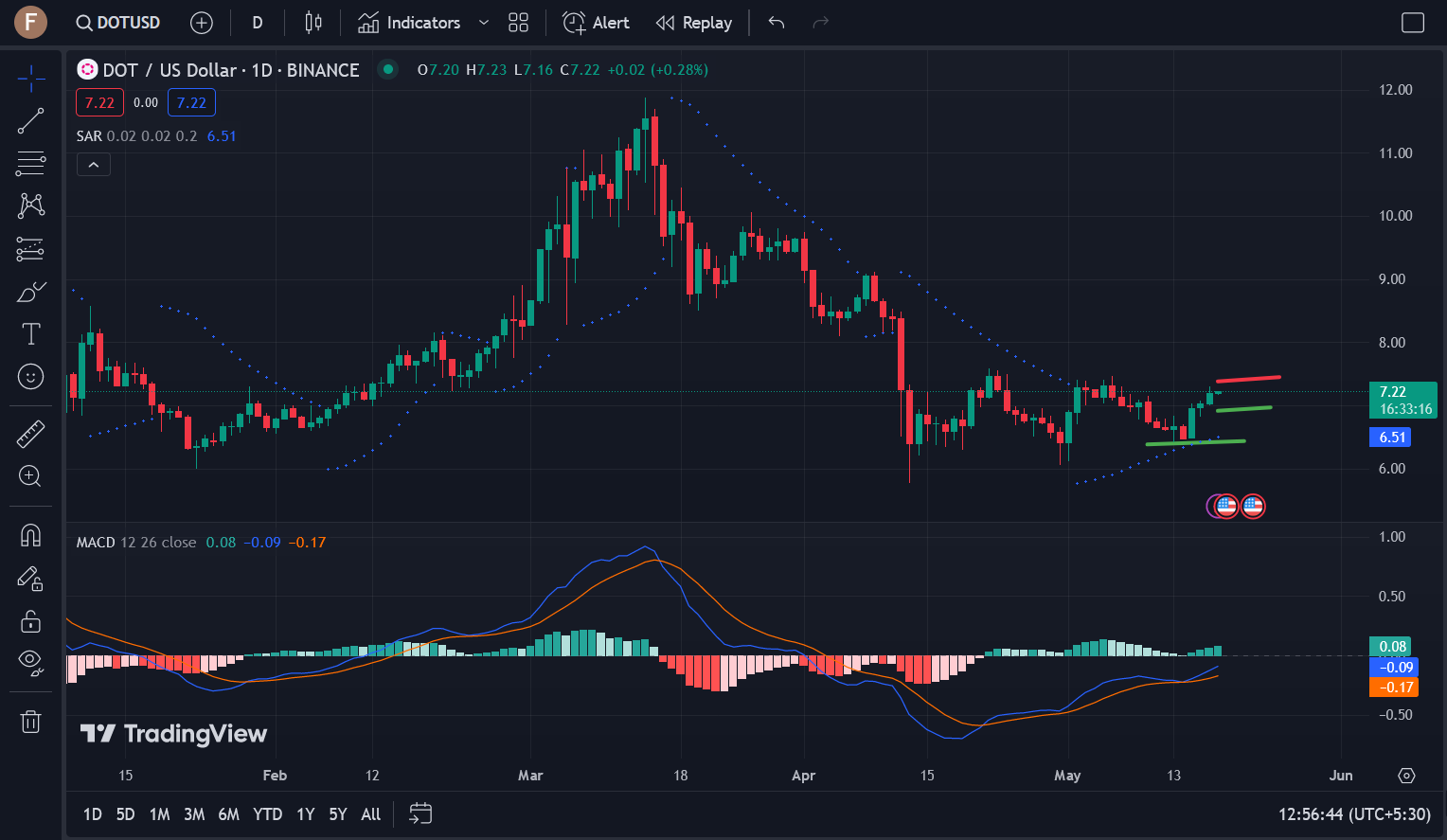Click the blue 7.22 buy price button
Image resolution: width=1447 pixels, height=840 pixels.
(191, 102)
